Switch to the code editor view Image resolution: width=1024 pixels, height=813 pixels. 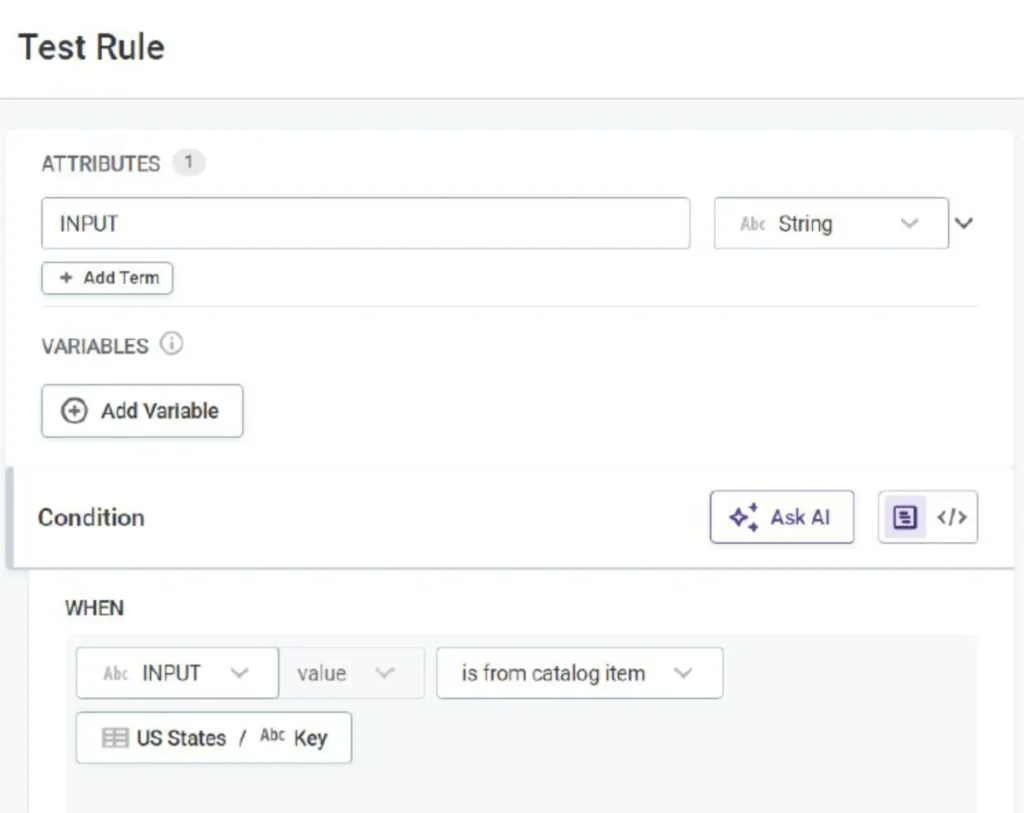coord(951,517)
